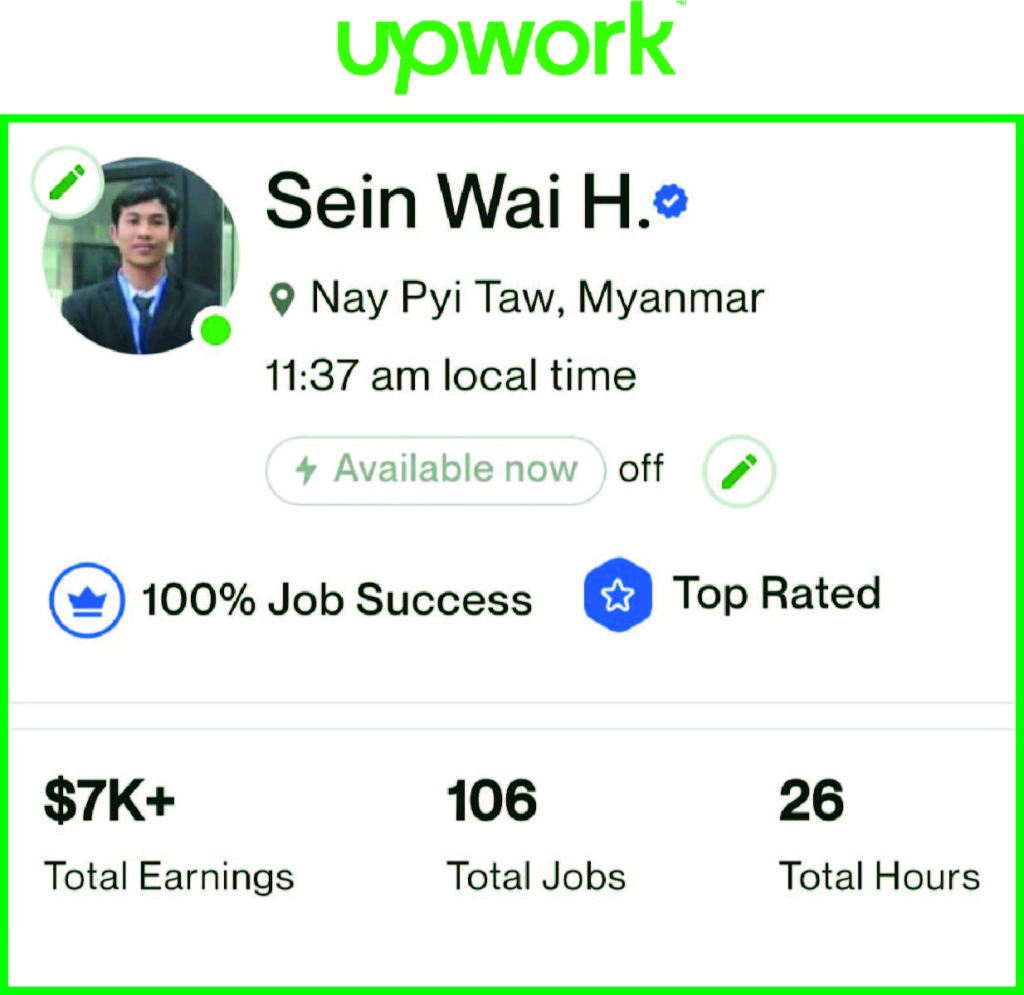Screen dimensions: 1024x995
Task: Edit the profile photo with pencil icon
Action: tap(67, 182)
